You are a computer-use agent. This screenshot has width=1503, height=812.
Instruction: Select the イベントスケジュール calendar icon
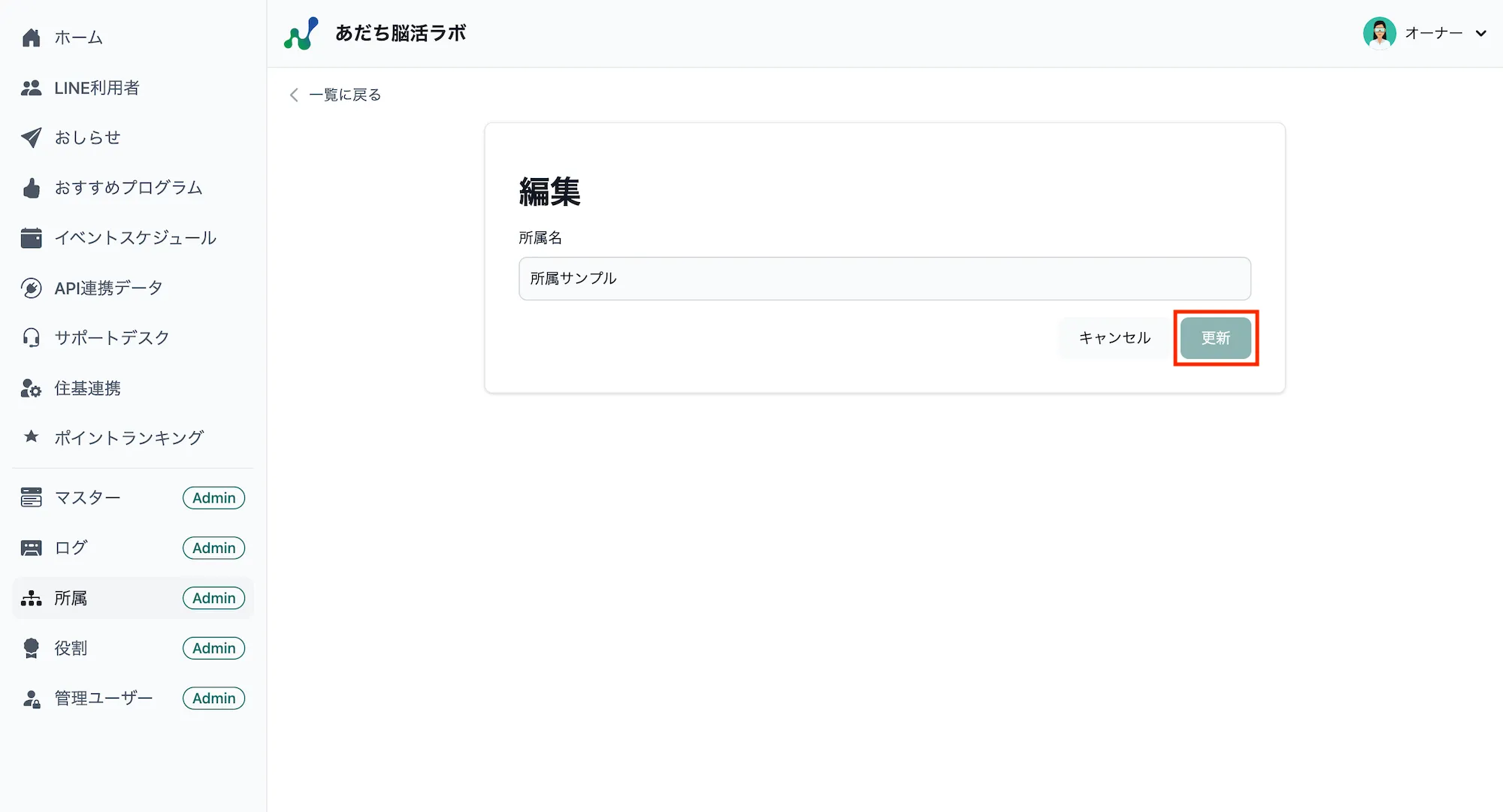[31, 237]
